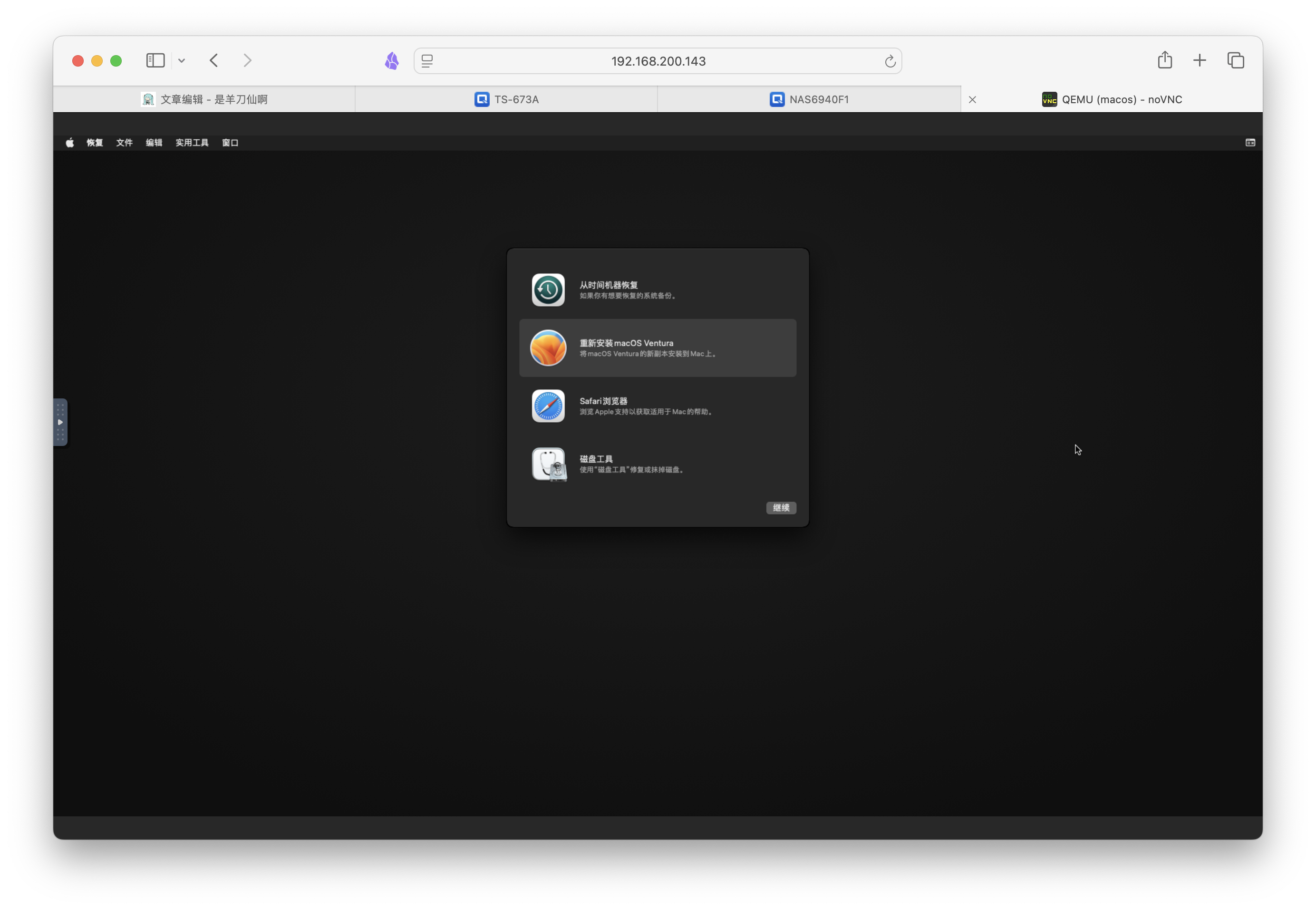Open the 实用工具 menu
The image size is (1316, 910).
click(192, 143)
